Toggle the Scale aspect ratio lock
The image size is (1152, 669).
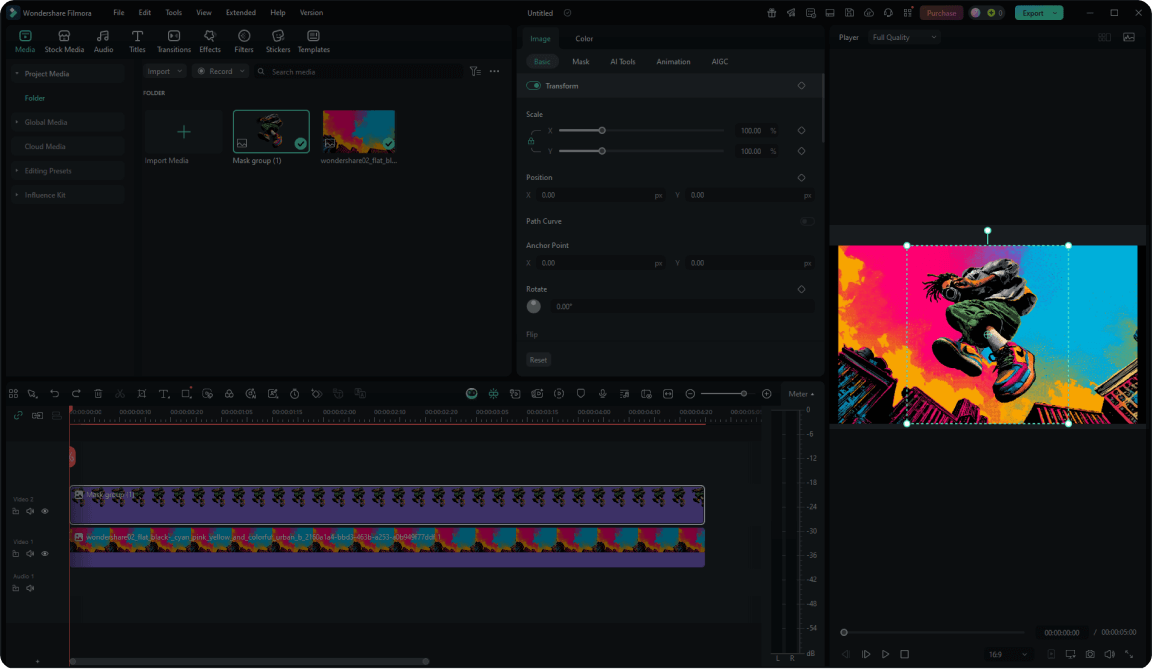(x=531, y=141)
